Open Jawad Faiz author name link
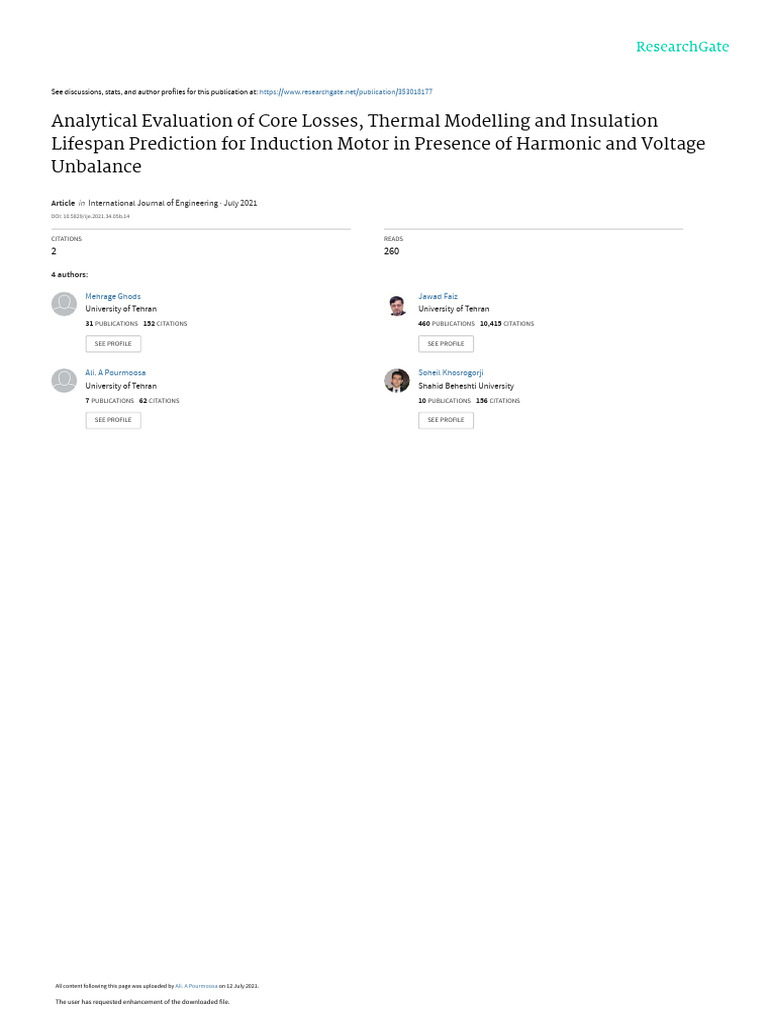Image resolution: width=768 pixels, height=1024 pixels. [438, 296]
